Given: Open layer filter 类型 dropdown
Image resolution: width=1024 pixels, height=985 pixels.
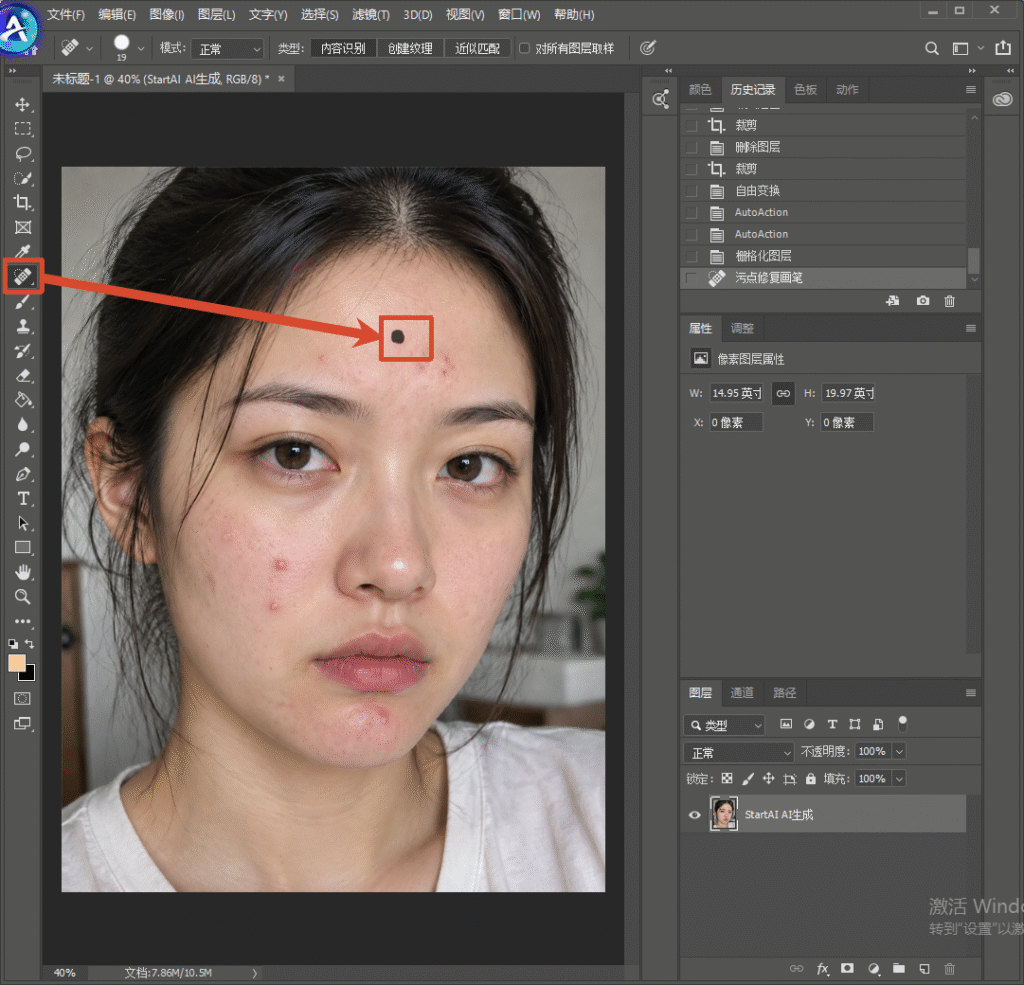Looking at the screenshot, I should 725,725.
